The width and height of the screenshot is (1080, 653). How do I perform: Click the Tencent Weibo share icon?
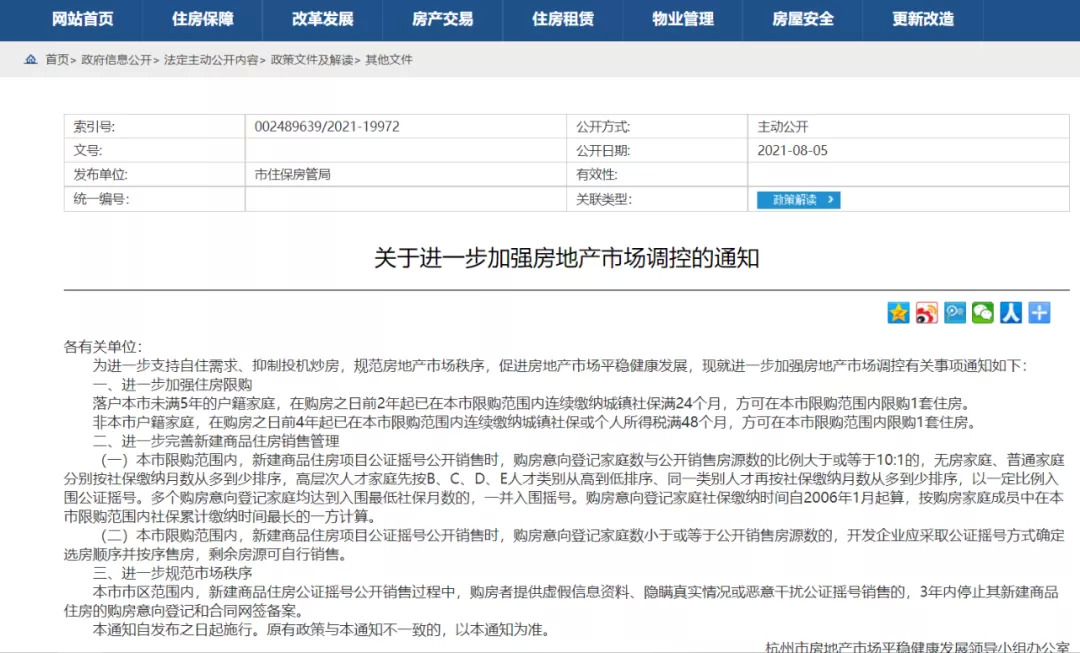[955, 313]
